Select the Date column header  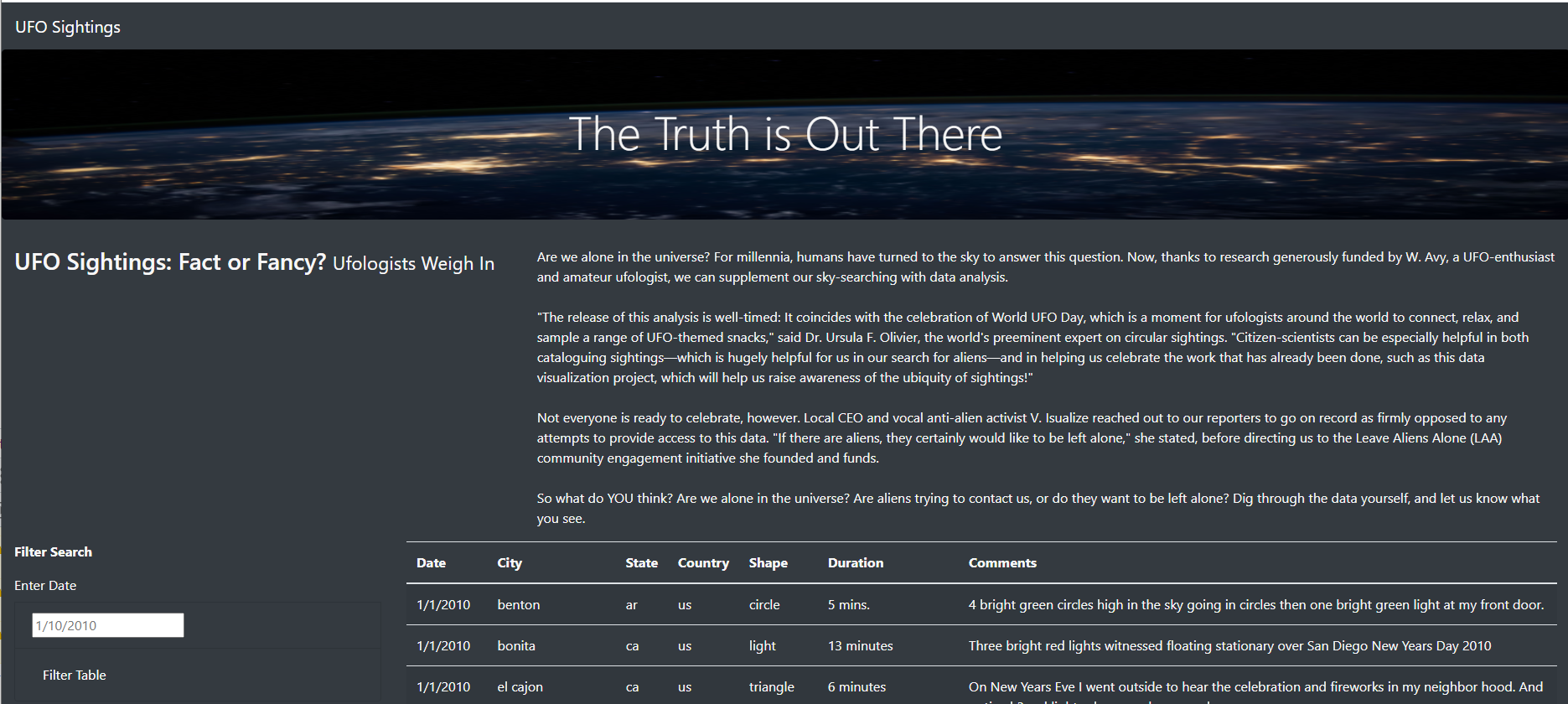(432, 563)
